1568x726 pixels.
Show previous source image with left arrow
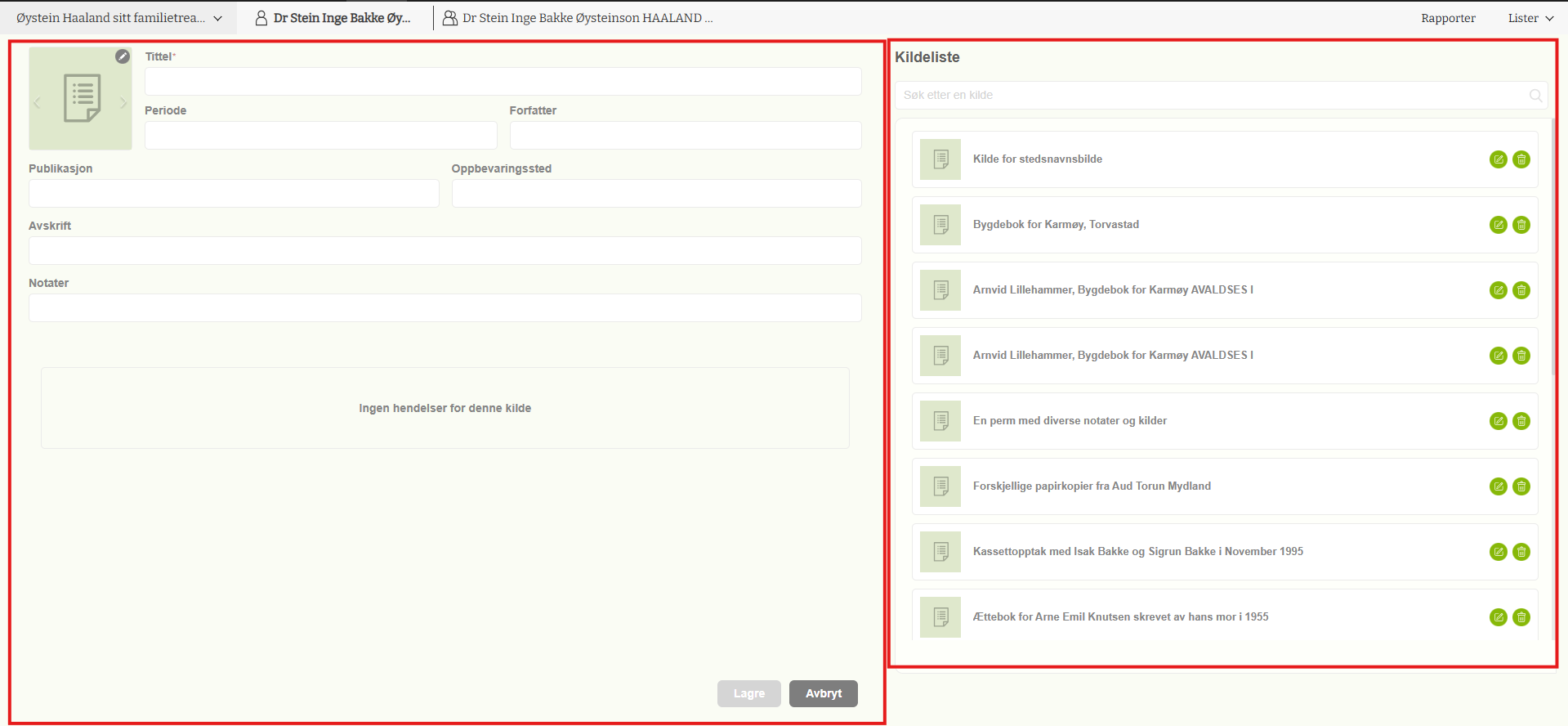pos(38,103)
